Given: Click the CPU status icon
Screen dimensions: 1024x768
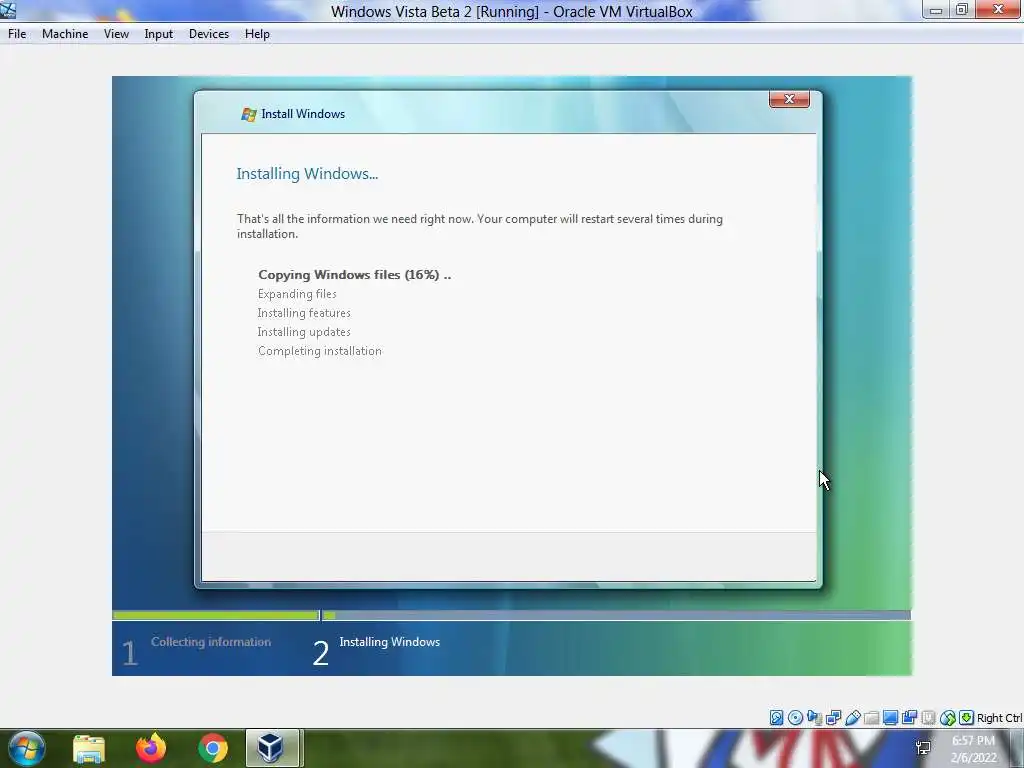Looking at the screenshot, I should pyautogui.click(x=928, y=718).
